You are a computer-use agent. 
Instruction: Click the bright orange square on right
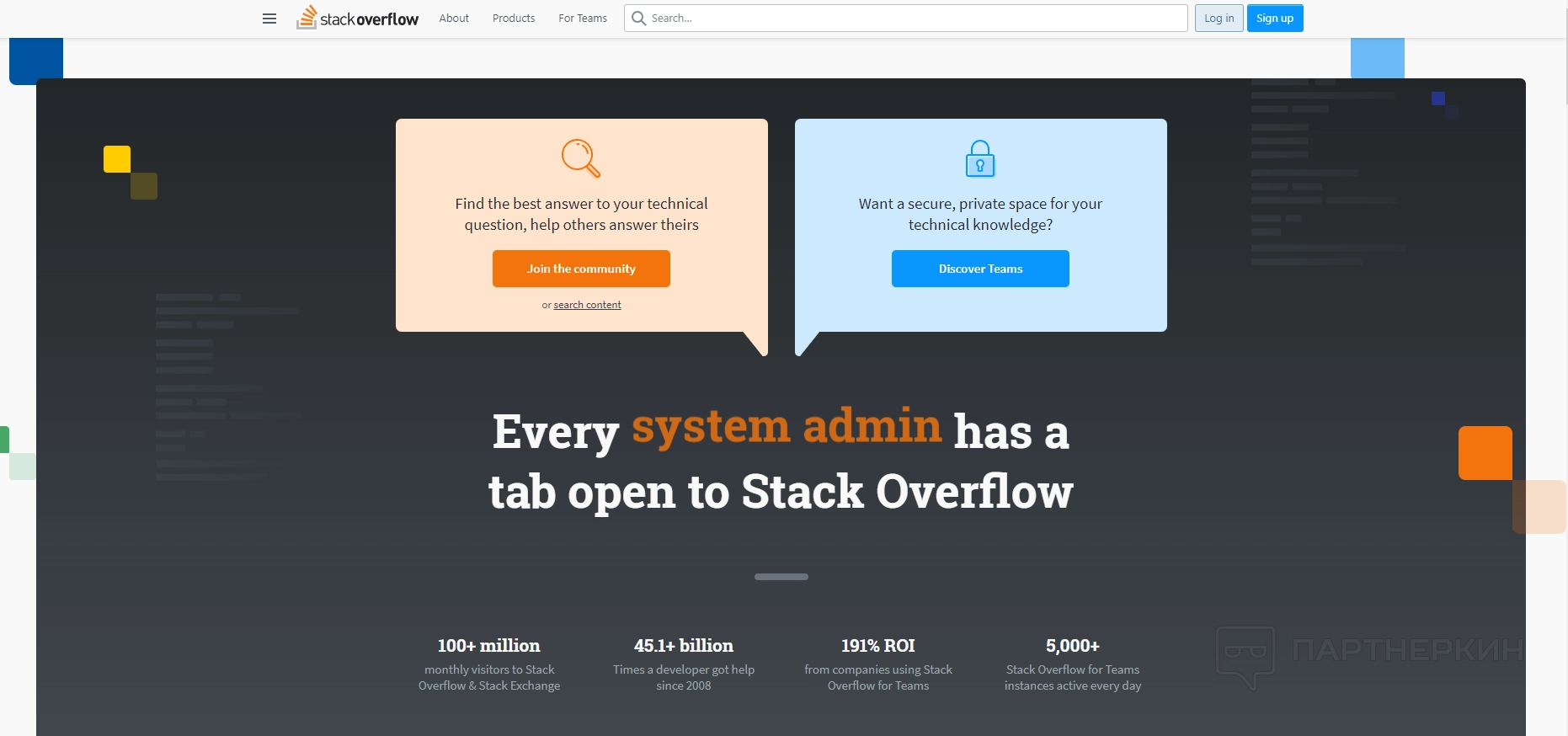(1485, 453)
